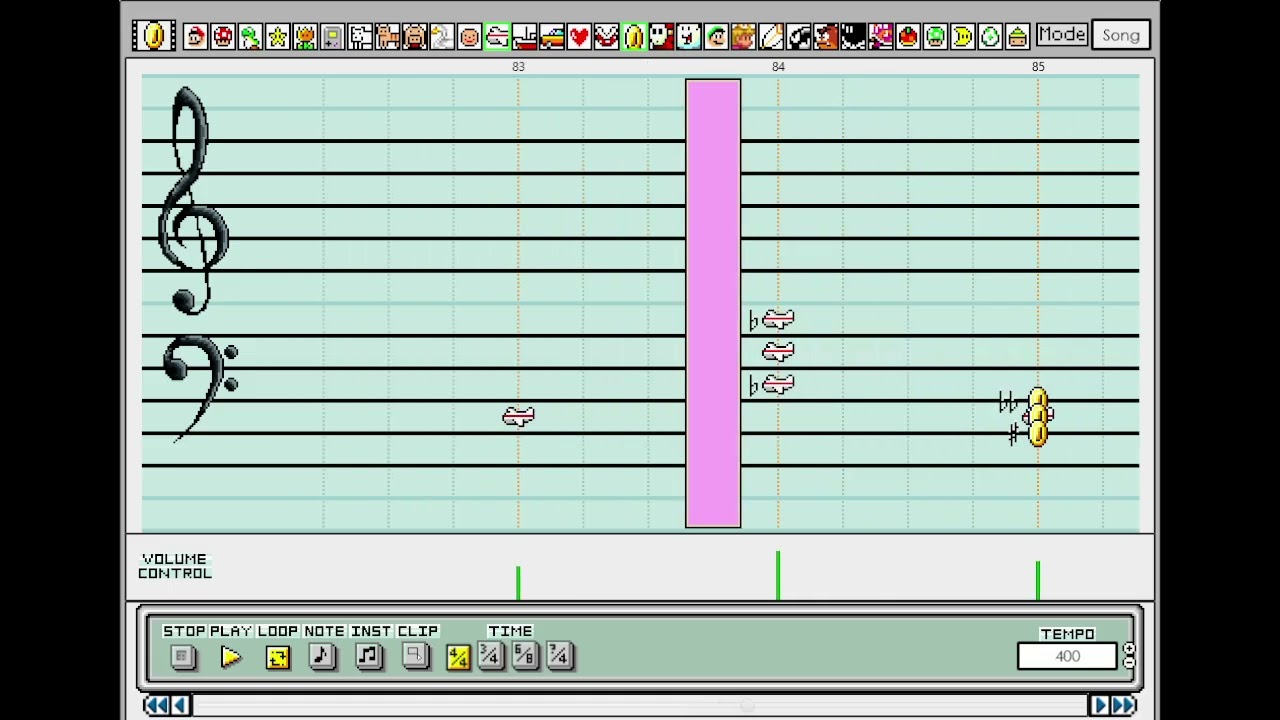
Task: Click the TIME label
Action: (510, 631)
